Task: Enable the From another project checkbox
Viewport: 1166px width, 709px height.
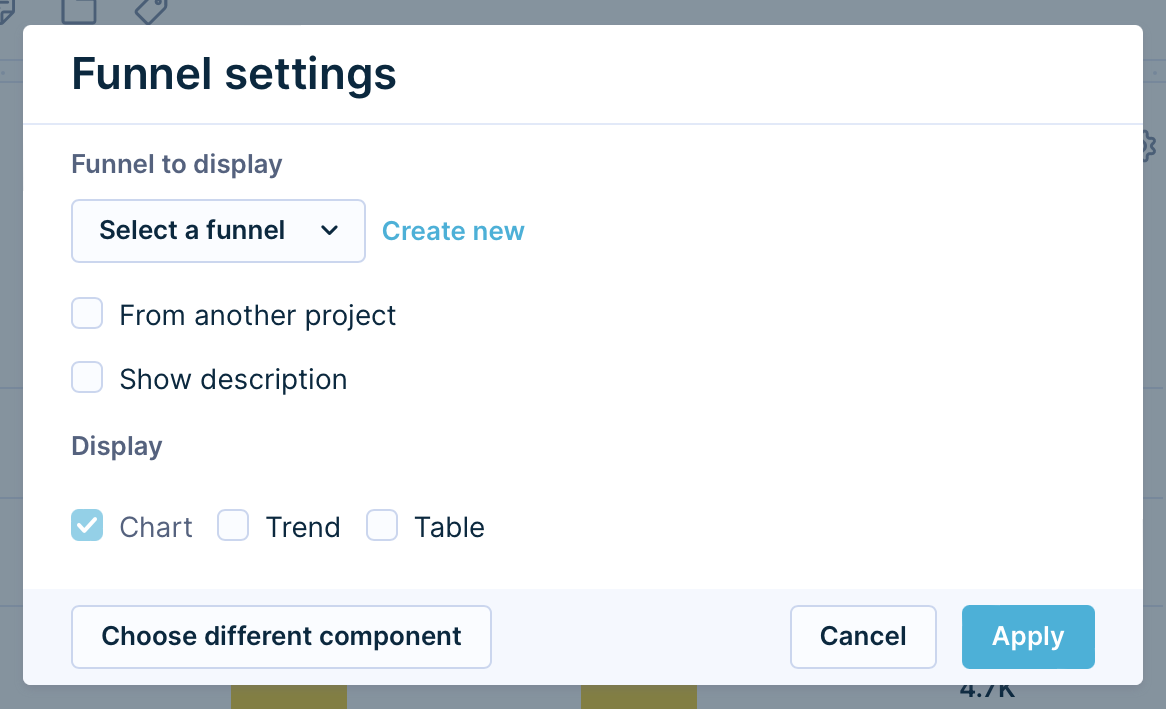Action: point(87,314)
